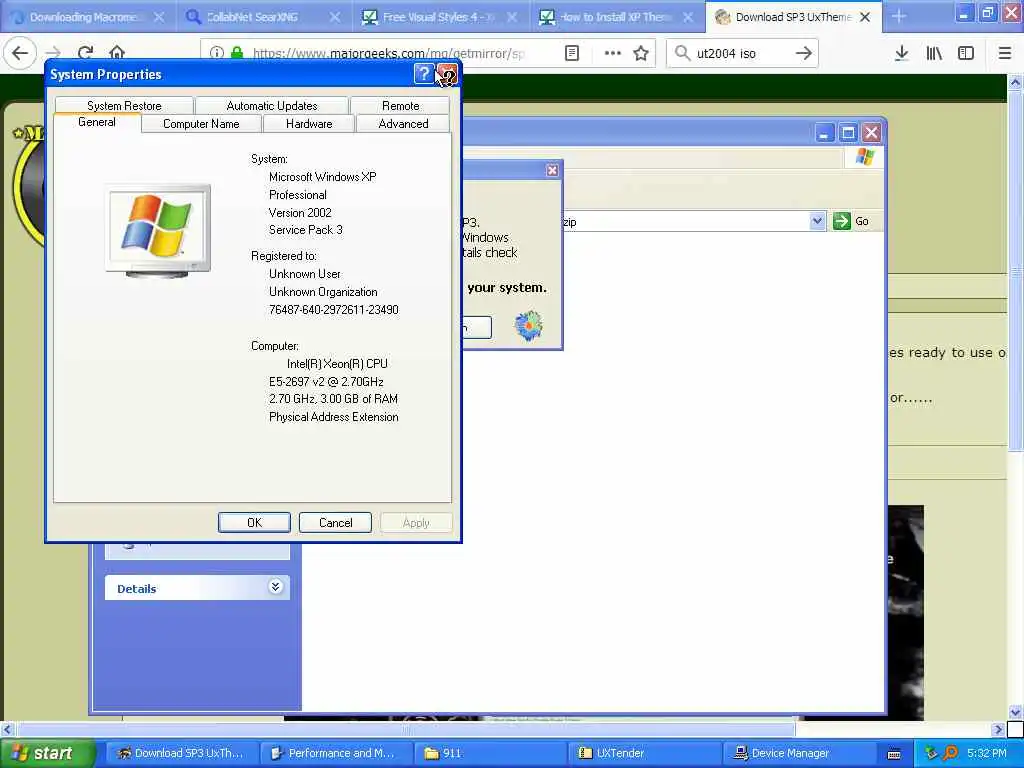The image size is (1024, 768).
Task: Open the Computer Name tab
Action: click(201, 123)
